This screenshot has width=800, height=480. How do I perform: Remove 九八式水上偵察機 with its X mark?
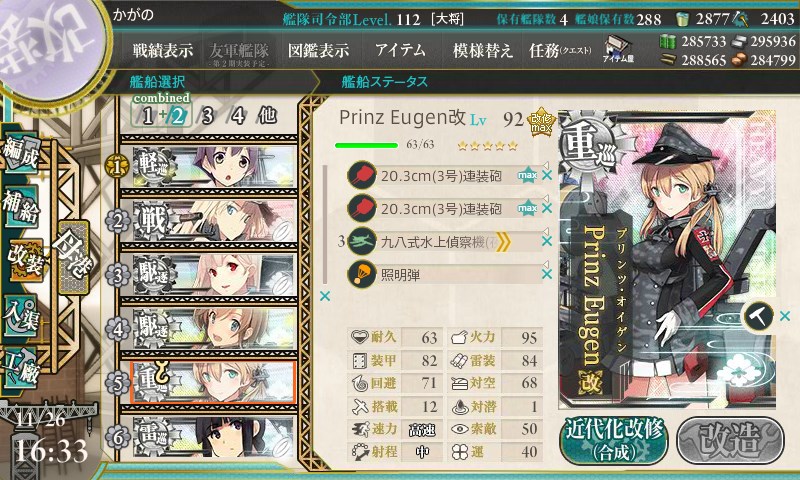547,241
